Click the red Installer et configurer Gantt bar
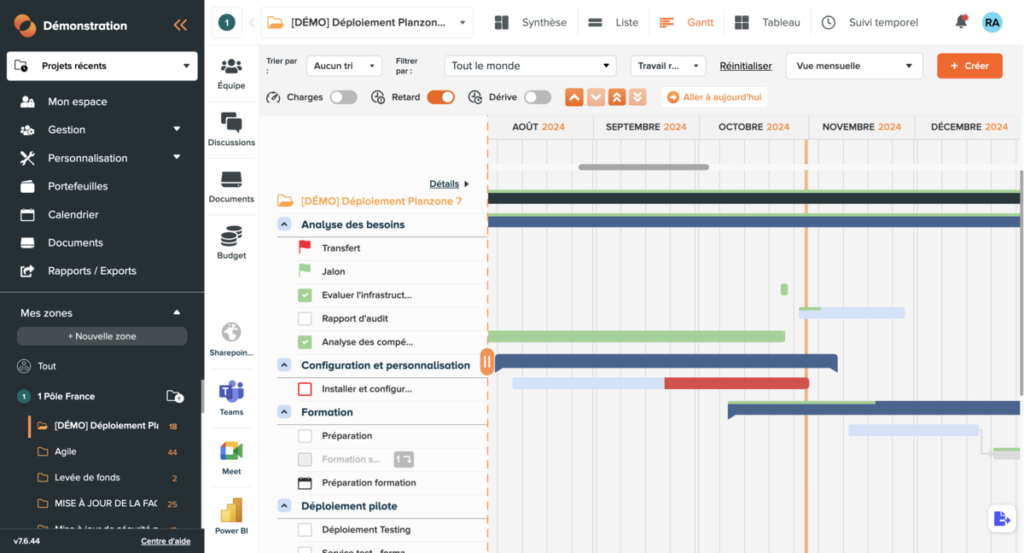The height and width of the screenshot is (553, 1024). [736, 383]
